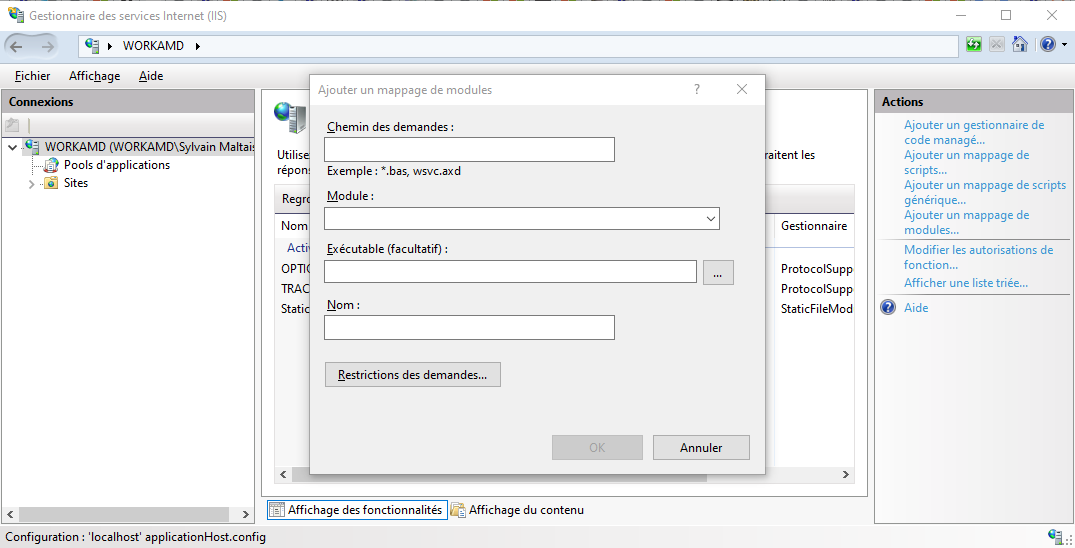The image size is (1075, 548).
Task: Click the StaticFileMod handler cell
Action: tap(817, 309)
